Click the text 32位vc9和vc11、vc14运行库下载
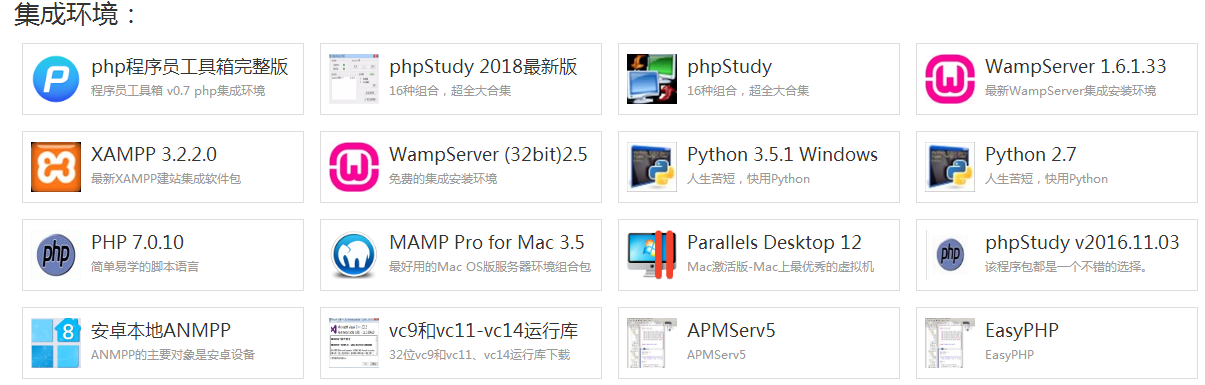Screen dimensions: 1205x385 (x=479, y=355)
